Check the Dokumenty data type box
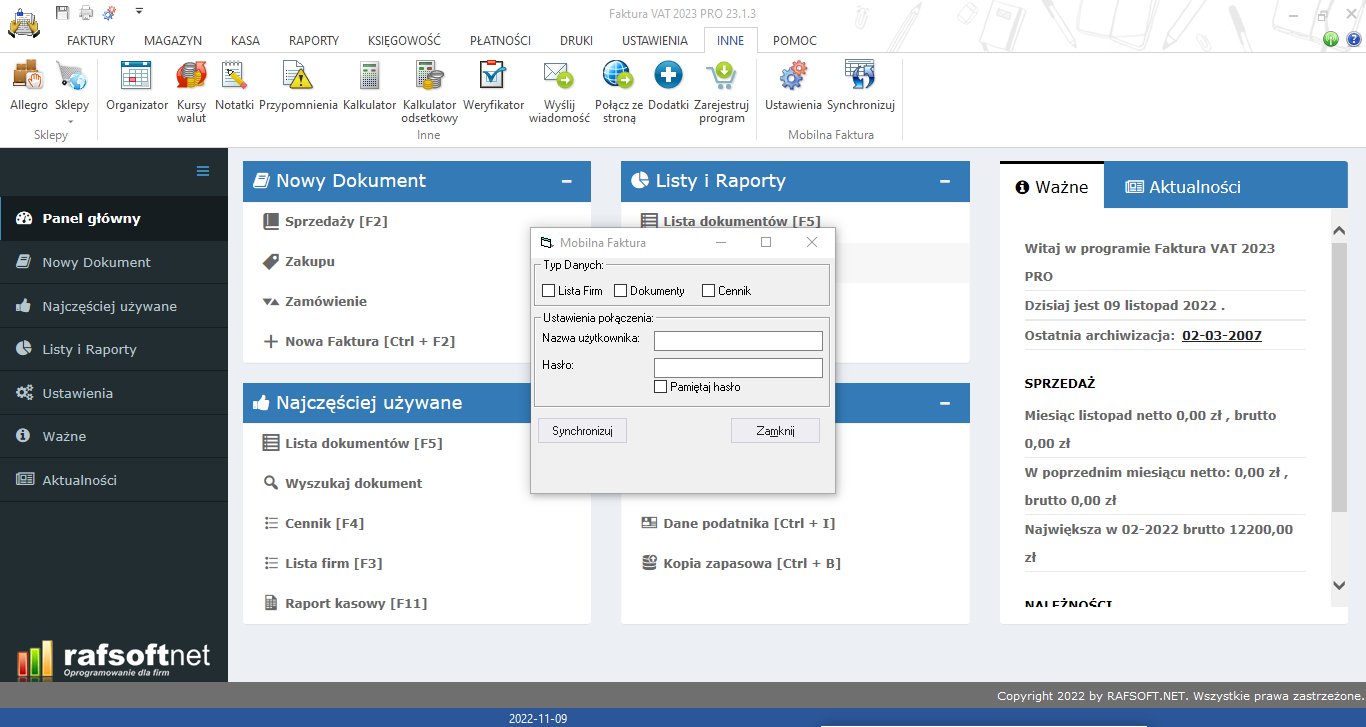 [x=620, y=291]
